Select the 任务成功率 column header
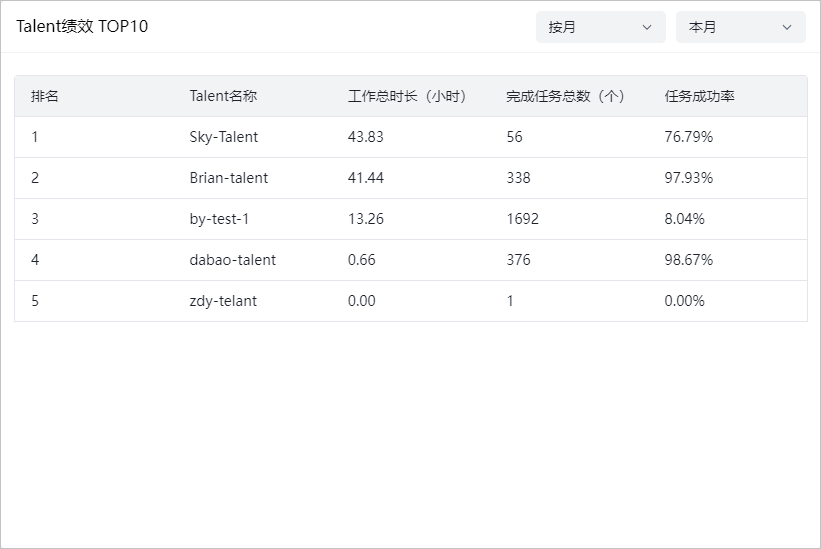This screenshot has width=821, height=549. (700, 96)
